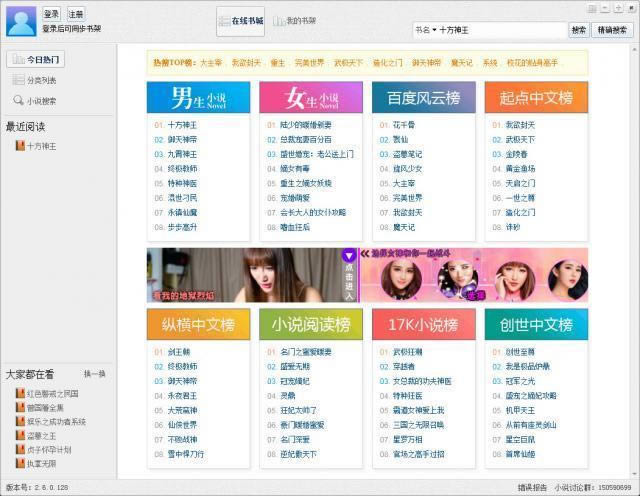This screenshot has height=496, width=640.
Task: Click 盗墓笔记 in the 百度风云榜 list
Action: (407, 154)
